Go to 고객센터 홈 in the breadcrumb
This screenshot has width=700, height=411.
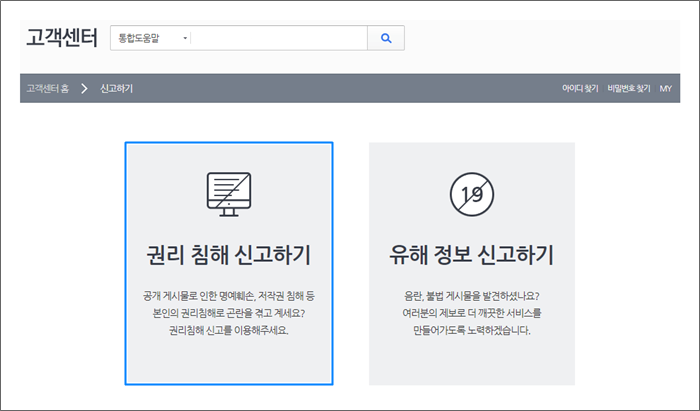[x=48, y=88]
